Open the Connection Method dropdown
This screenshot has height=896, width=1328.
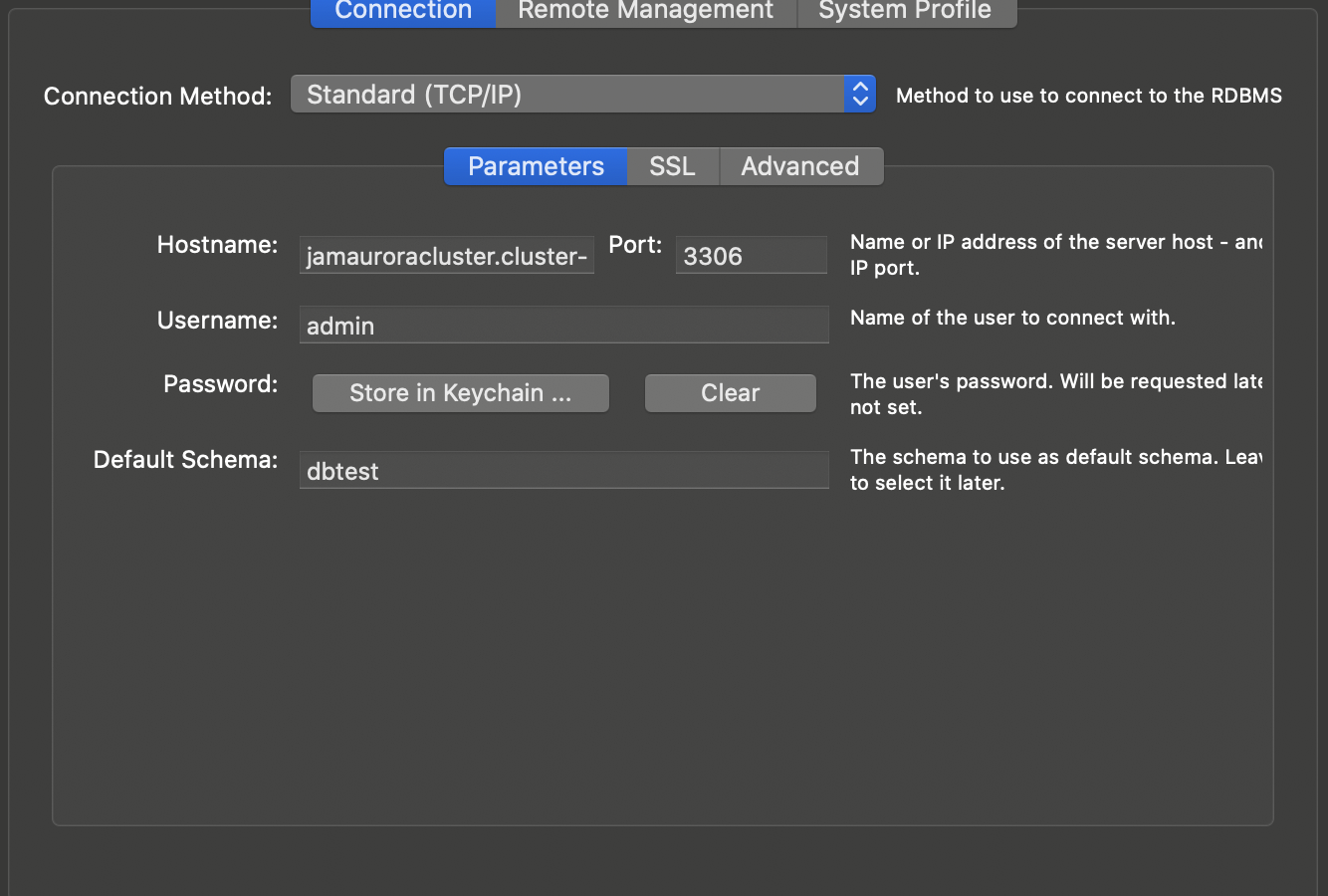582,95
